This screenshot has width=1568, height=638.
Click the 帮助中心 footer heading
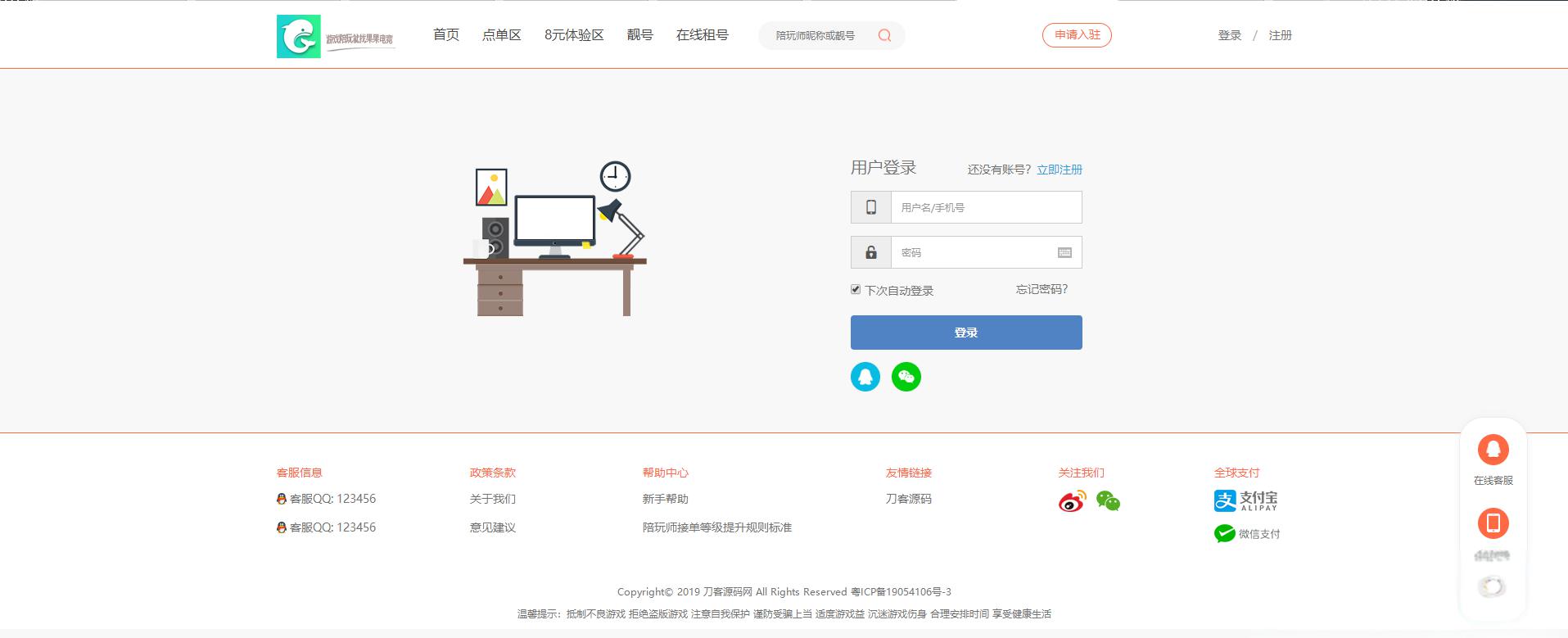coord(666,473)
